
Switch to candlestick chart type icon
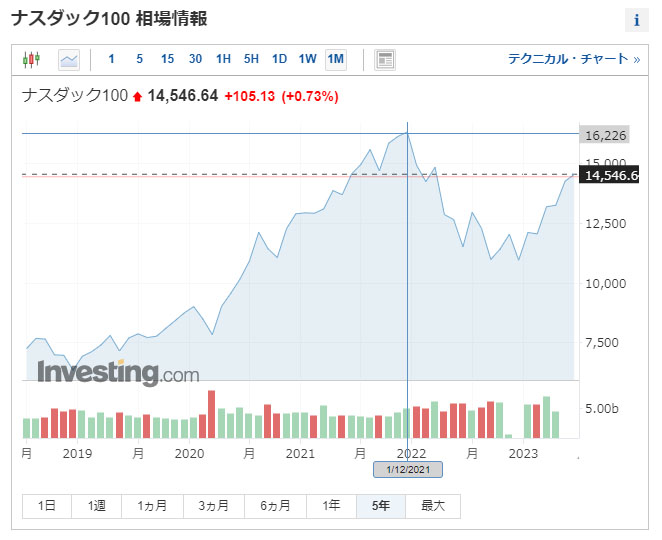click(31, 60)
